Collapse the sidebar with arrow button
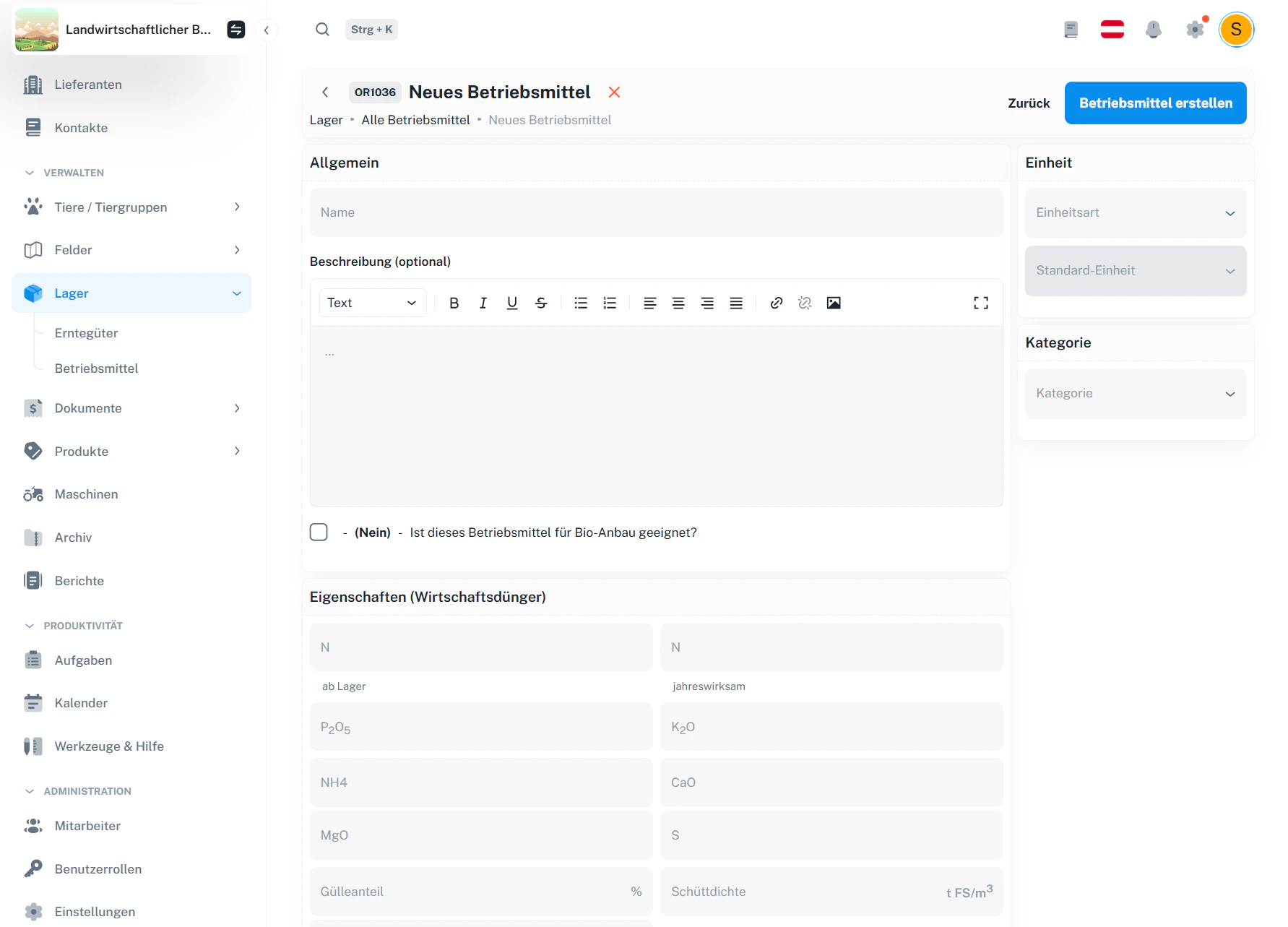Viewport: 1288px width, 927px height. pyautogui.click(x=267, y=30)
